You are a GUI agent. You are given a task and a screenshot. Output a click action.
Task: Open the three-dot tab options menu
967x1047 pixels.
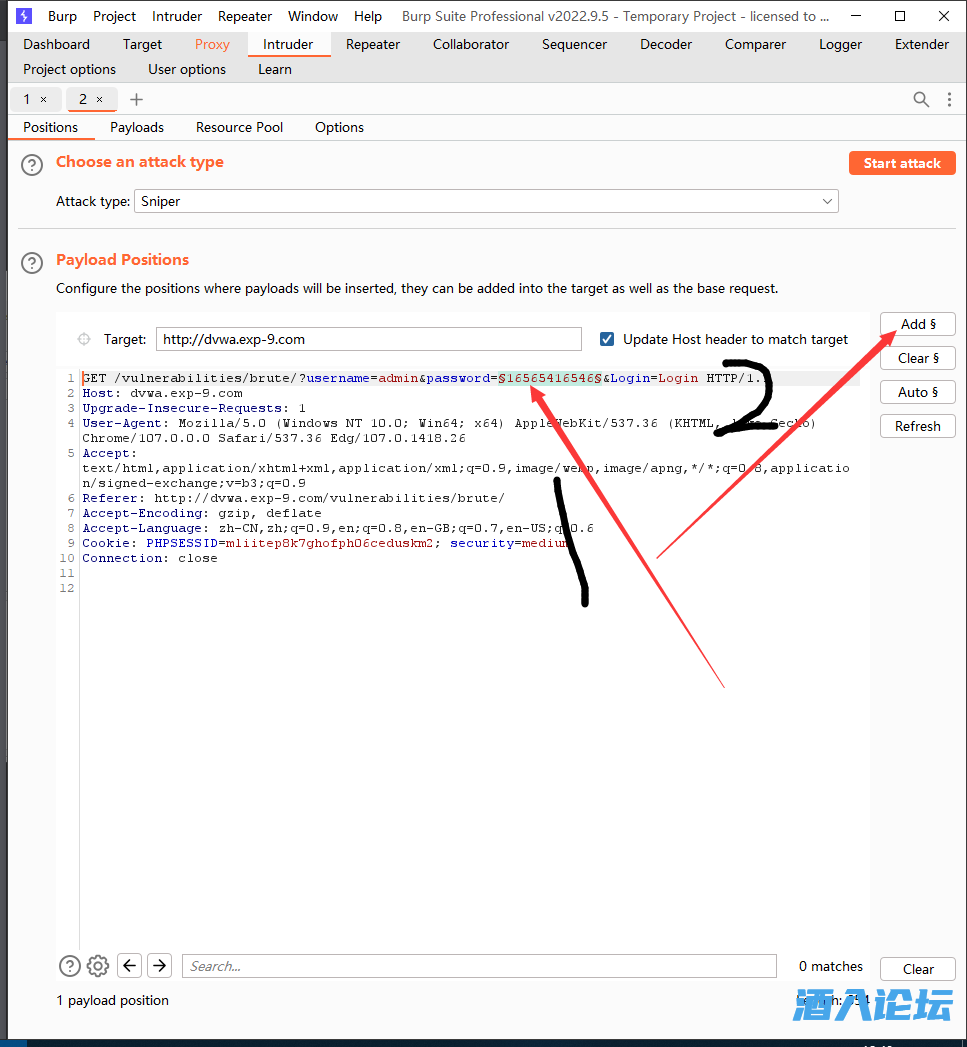tap(949, 99)
